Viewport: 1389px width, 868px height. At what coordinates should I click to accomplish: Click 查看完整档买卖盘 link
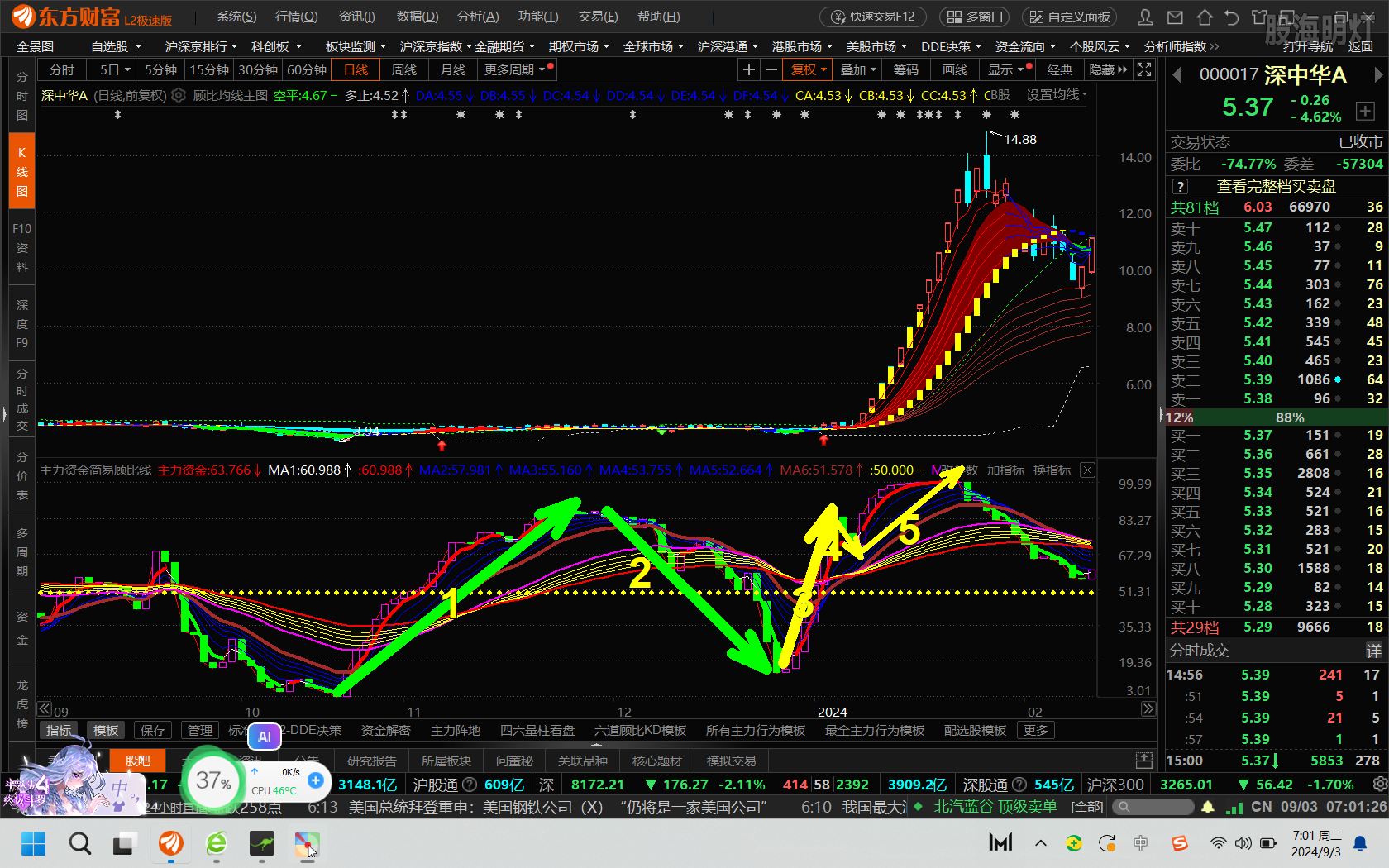coord(1276,187)
